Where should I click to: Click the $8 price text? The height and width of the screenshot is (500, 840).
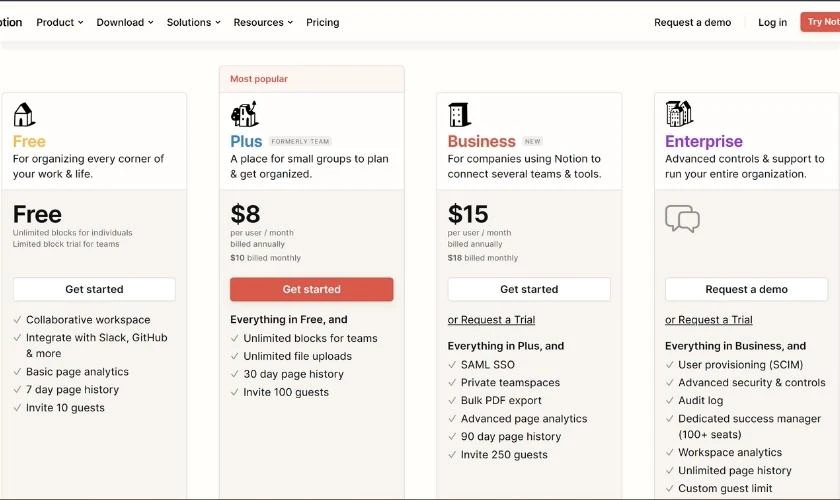click(245, 214)
